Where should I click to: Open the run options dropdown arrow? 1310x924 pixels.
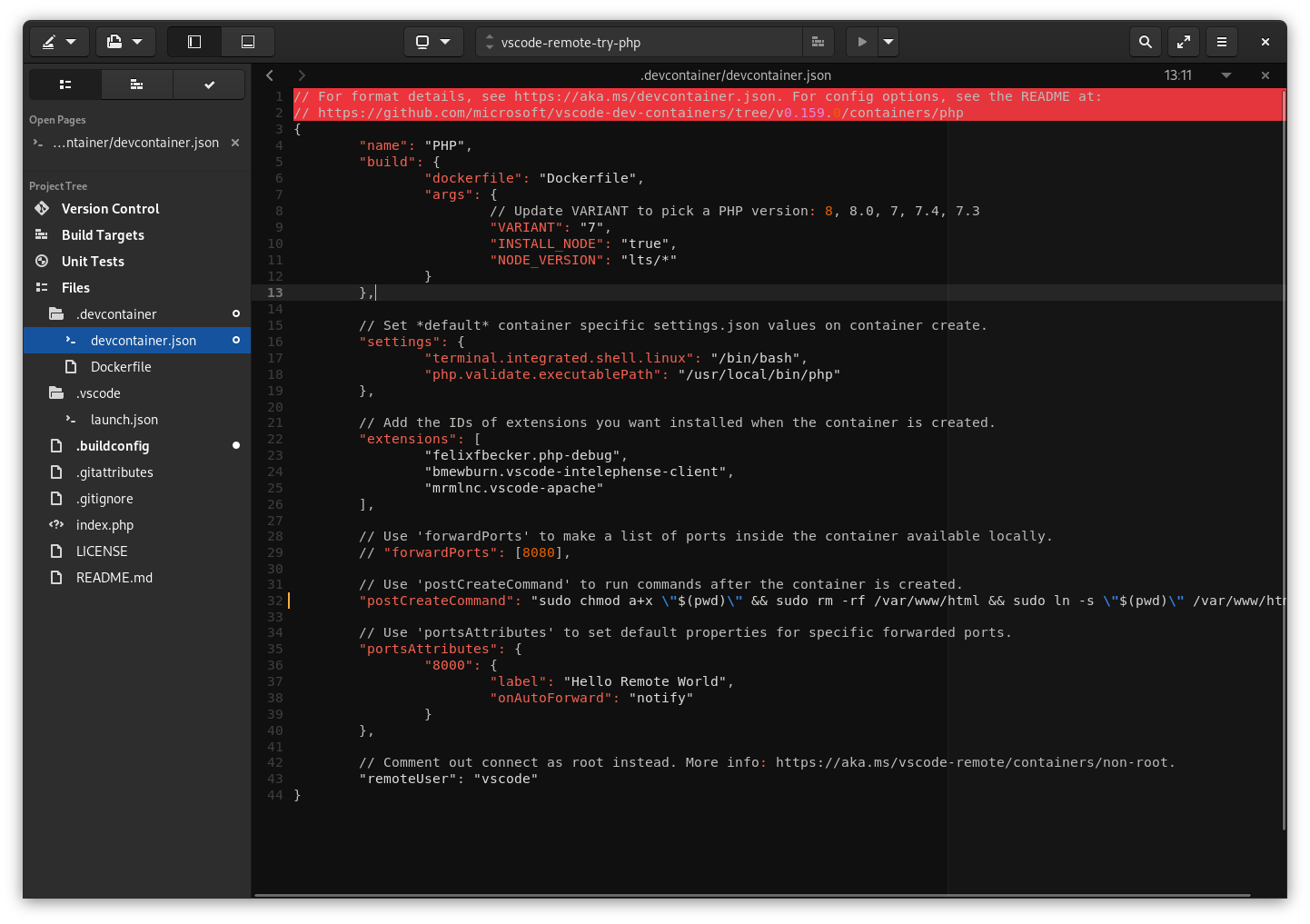(888, 42)
